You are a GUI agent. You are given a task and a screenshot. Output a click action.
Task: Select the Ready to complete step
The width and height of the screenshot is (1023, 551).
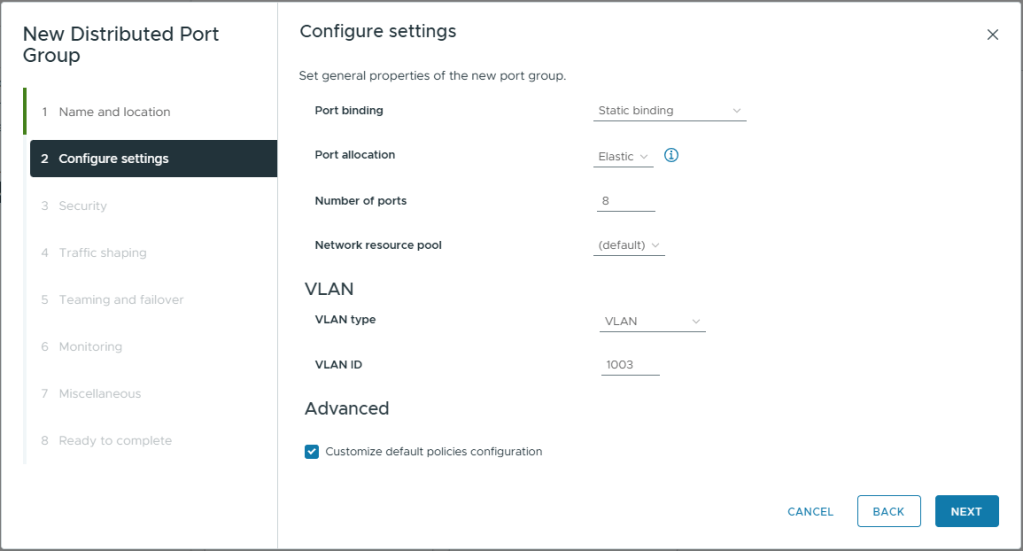115,441
